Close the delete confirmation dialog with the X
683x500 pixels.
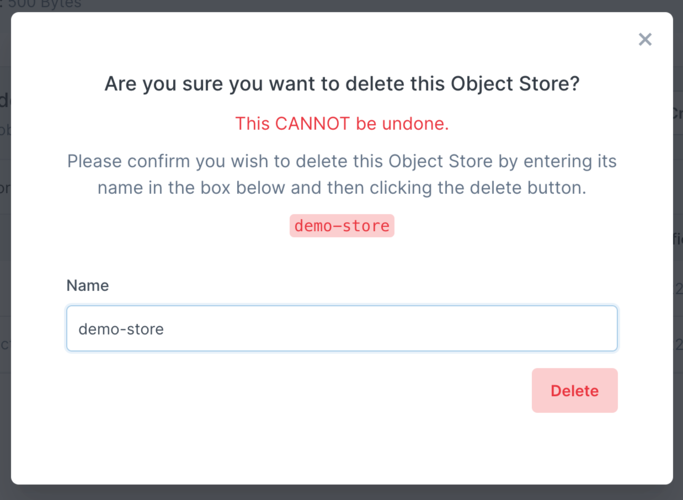[x=645, y=40]
